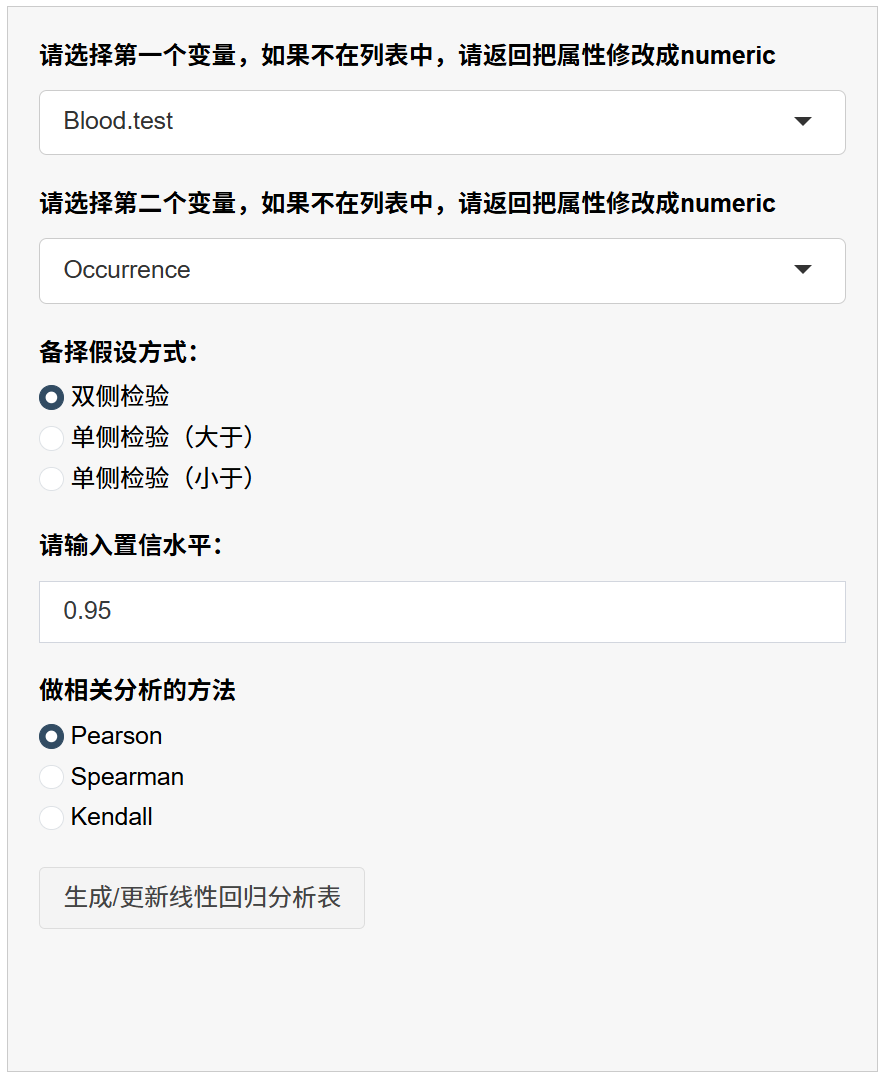The image size is (894, 1086).
Task: Click the 请选择第一个变量 label text
Action: pos(138,56)
